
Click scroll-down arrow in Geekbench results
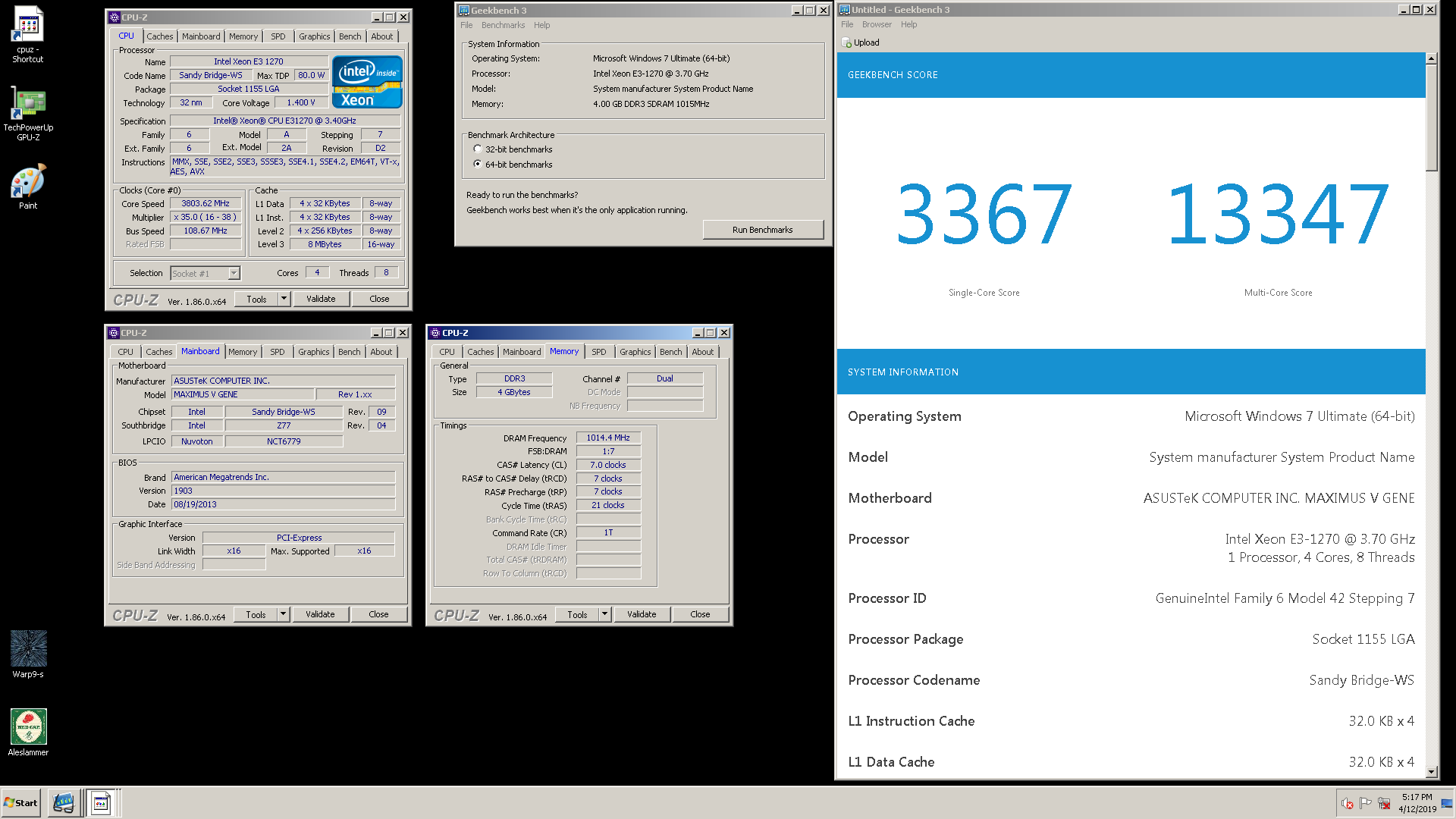pos(1431,772)
